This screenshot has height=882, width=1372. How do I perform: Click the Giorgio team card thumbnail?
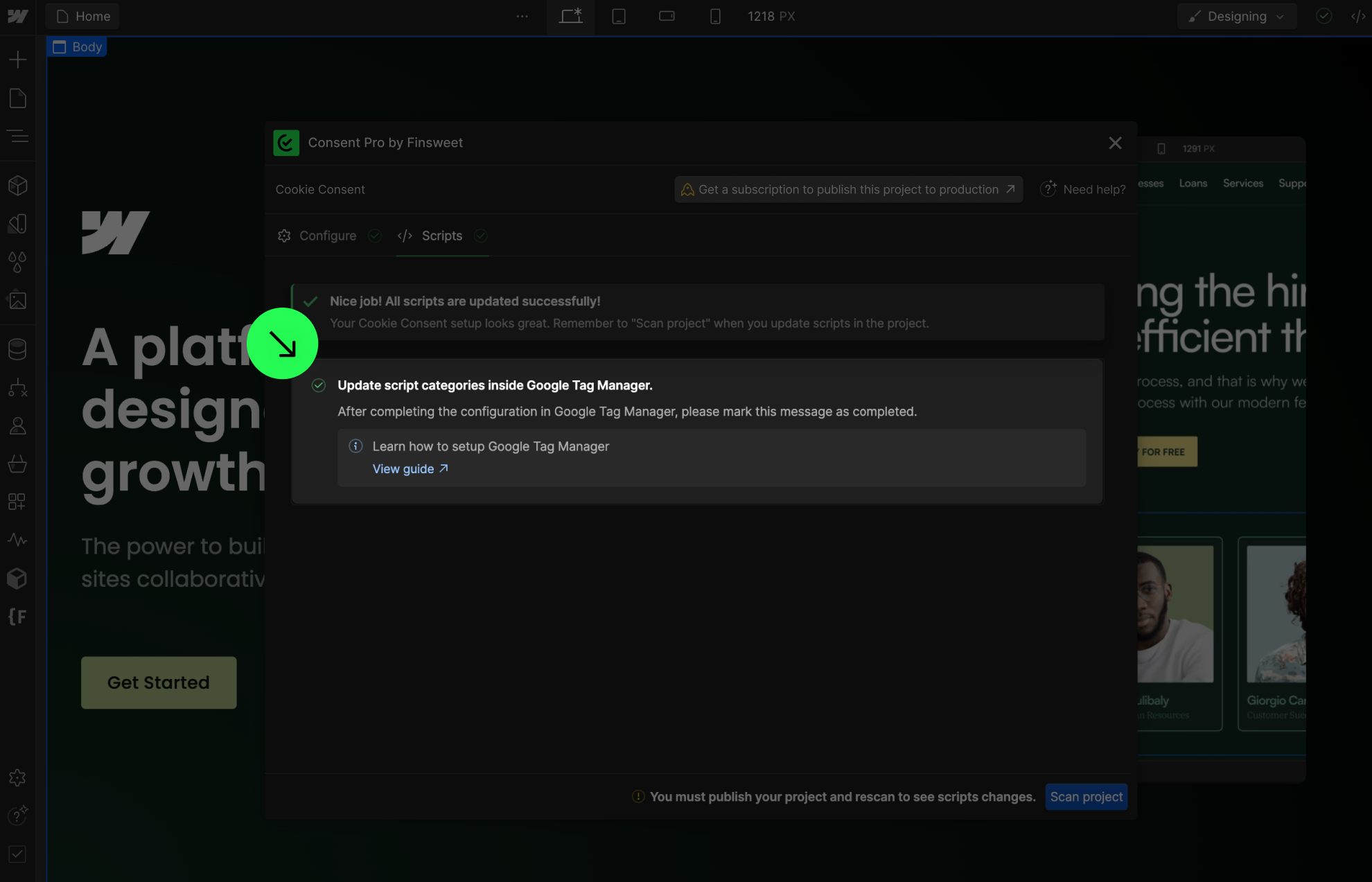pos(1276,614)
